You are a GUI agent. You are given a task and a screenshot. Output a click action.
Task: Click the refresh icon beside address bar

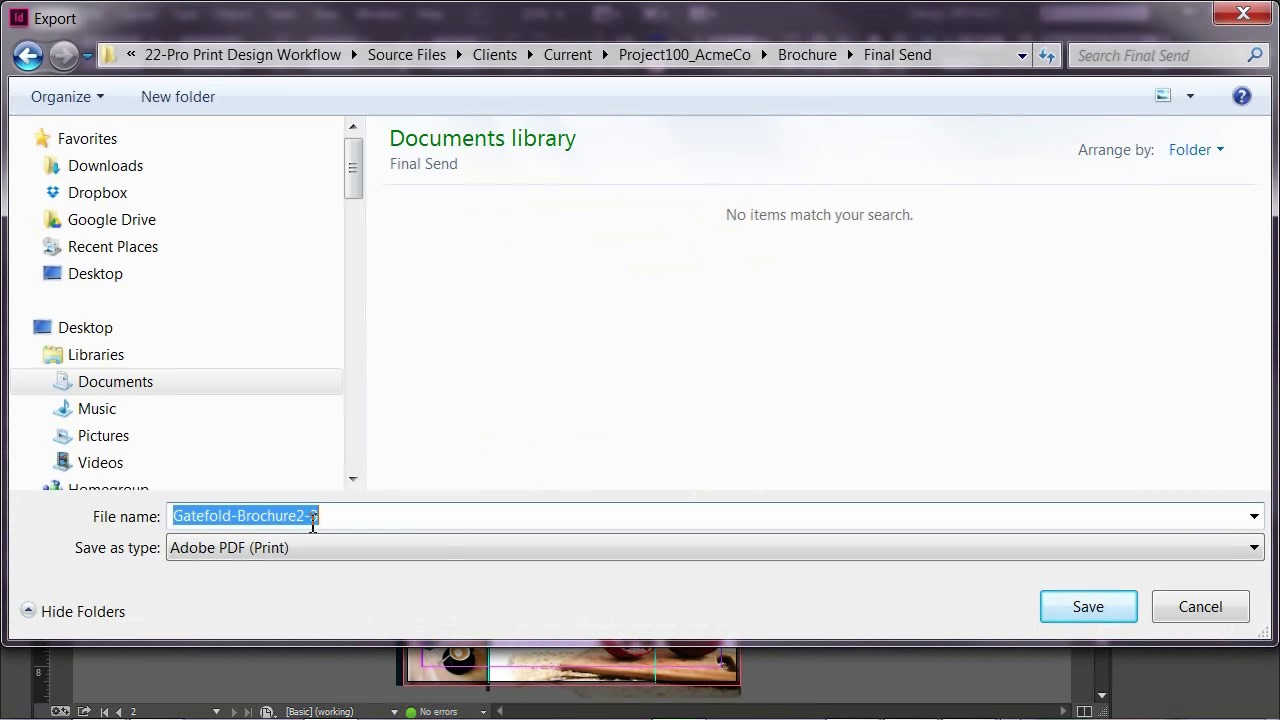point(1047,56)
